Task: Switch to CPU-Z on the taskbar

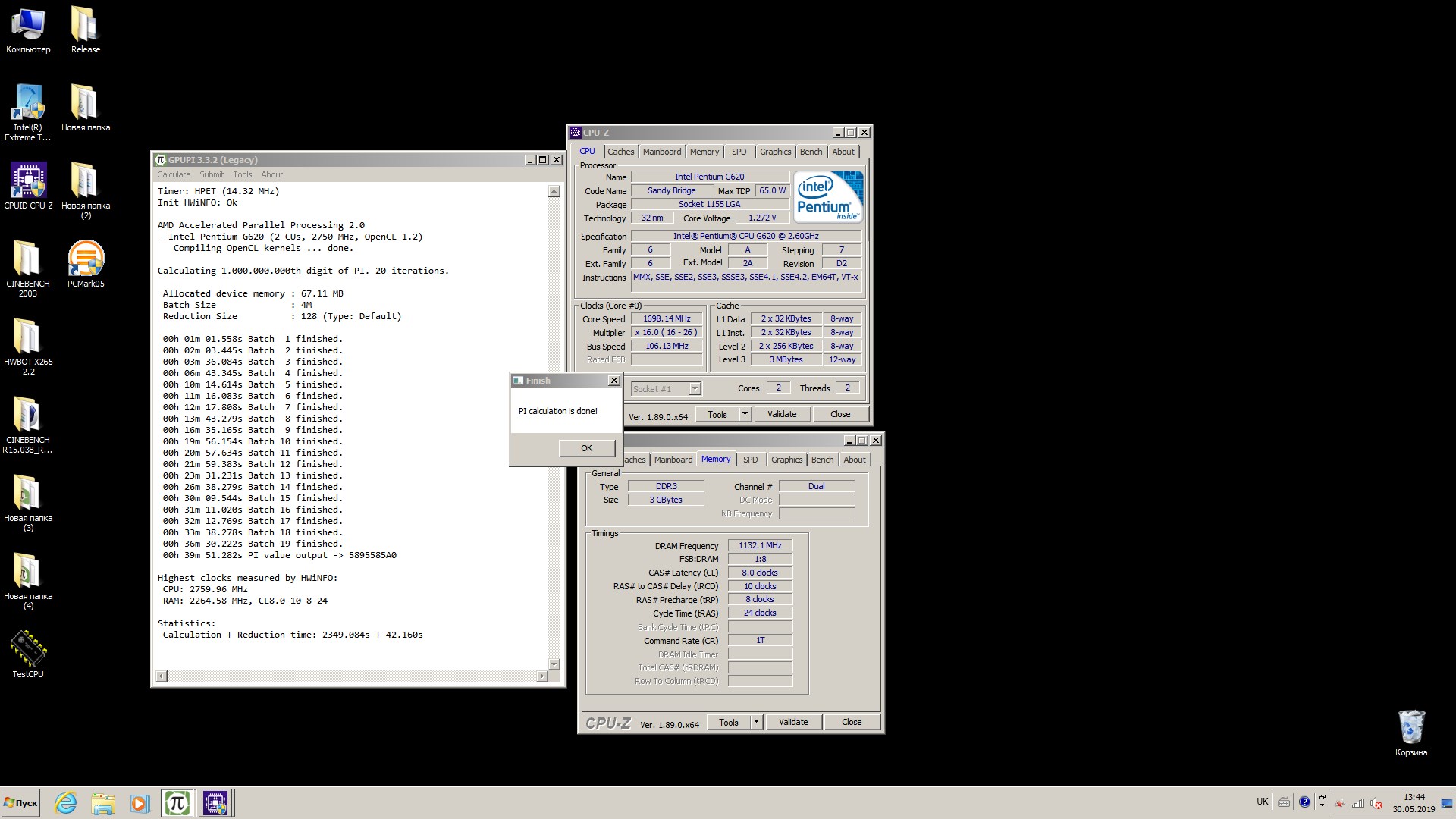Action: coord(215,803)
